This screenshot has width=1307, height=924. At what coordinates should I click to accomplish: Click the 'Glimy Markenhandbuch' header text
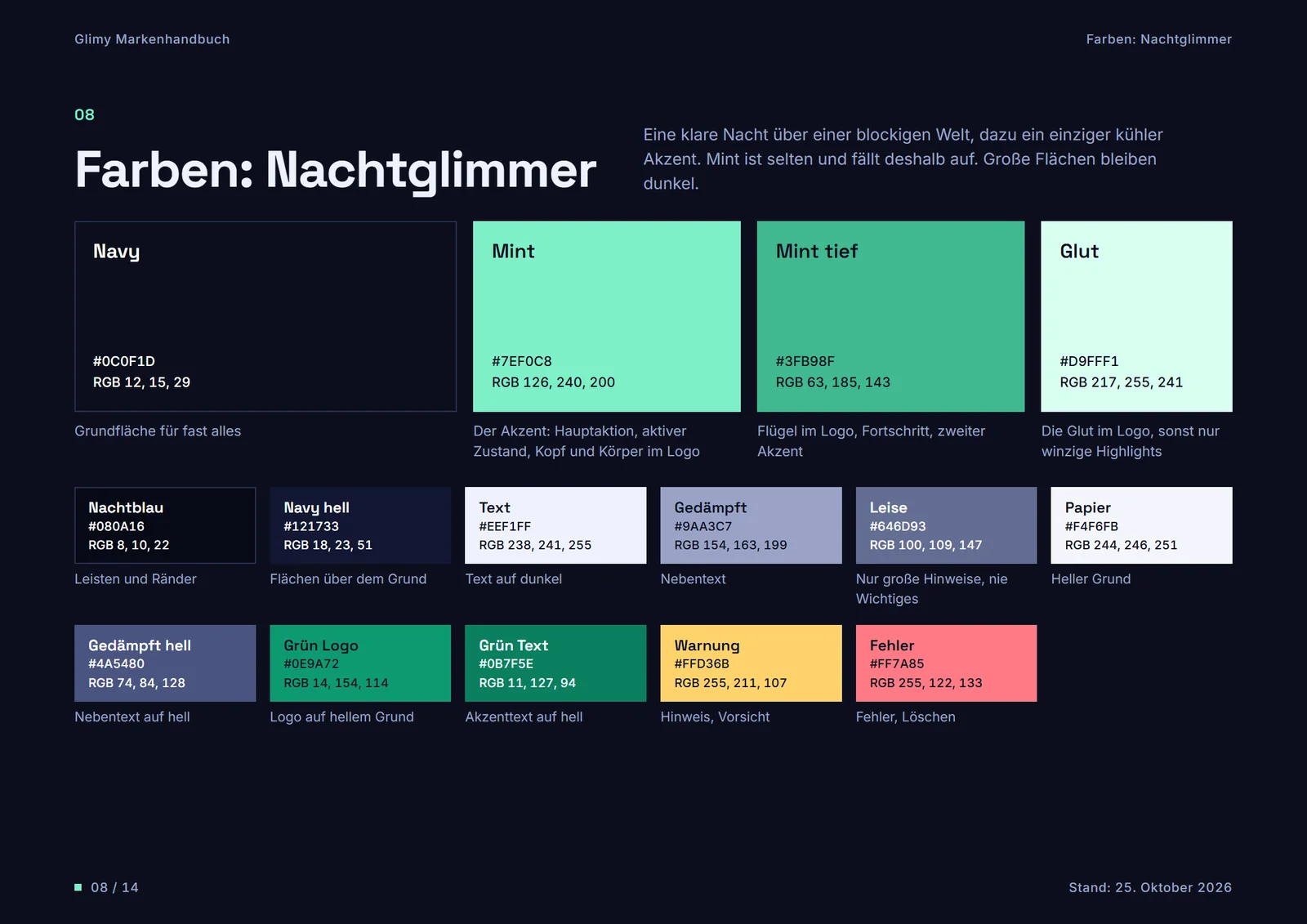tap(152, 39)
